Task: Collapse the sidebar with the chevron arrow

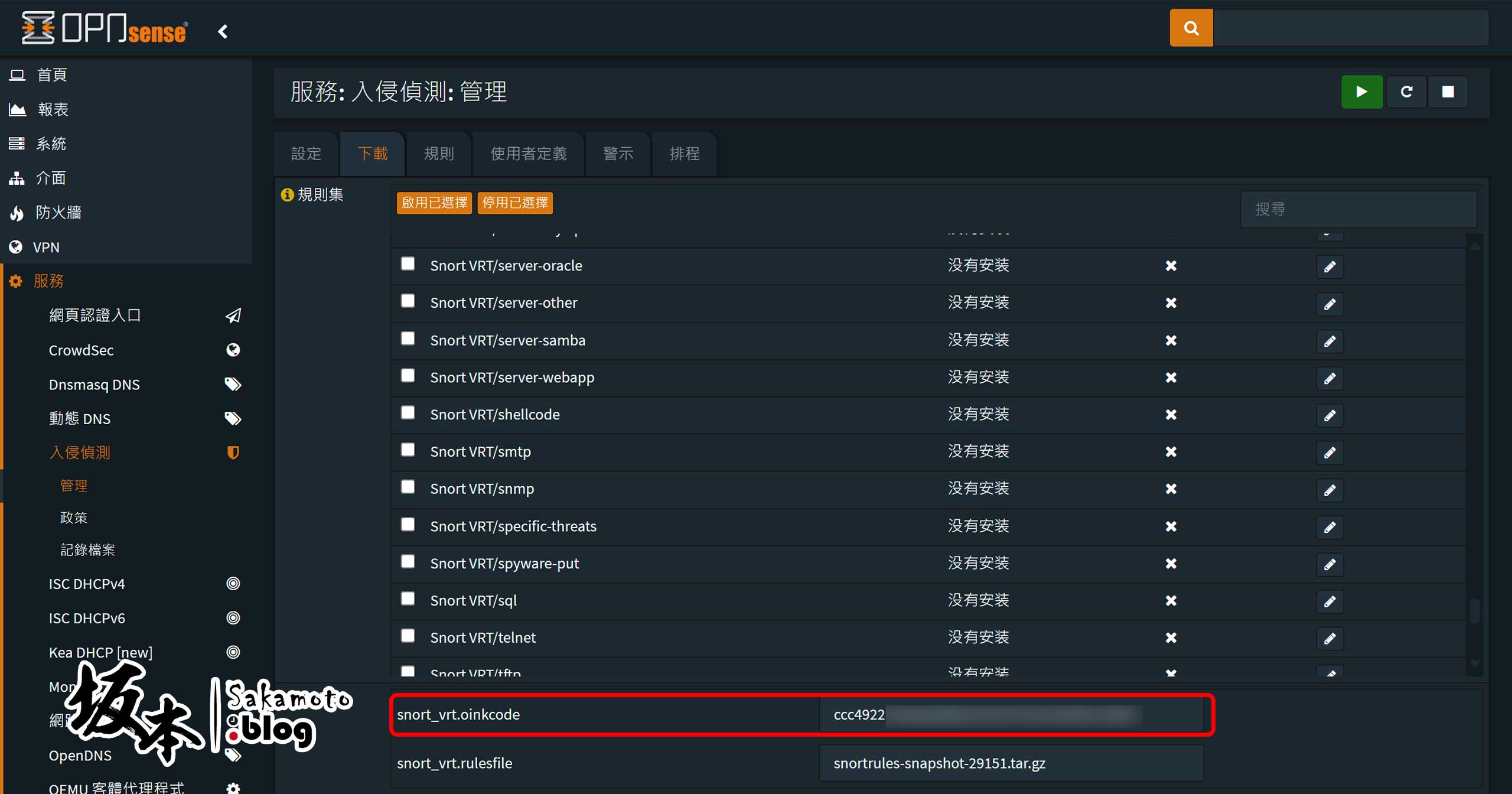Action: 223,31
